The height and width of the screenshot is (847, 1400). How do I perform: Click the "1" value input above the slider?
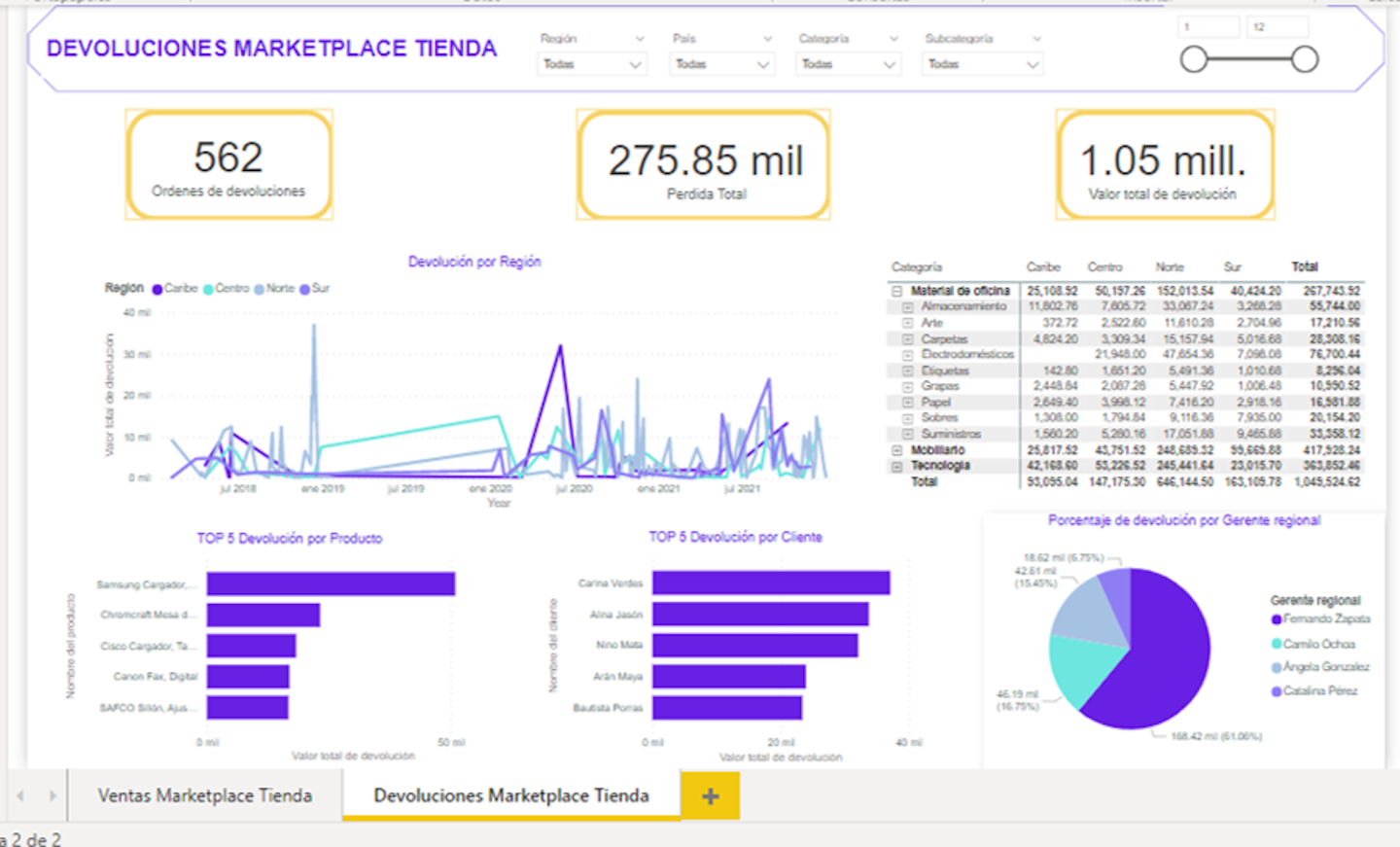(x=1207, y=26)
